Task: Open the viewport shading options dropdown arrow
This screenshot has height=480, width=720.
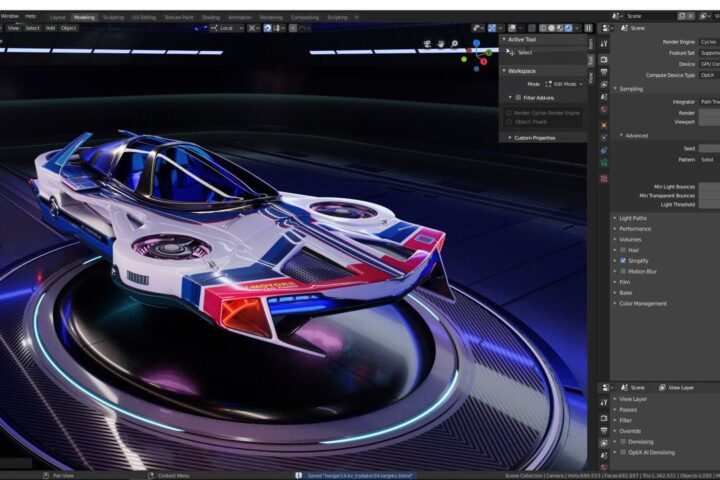Action: pos(577,28)
